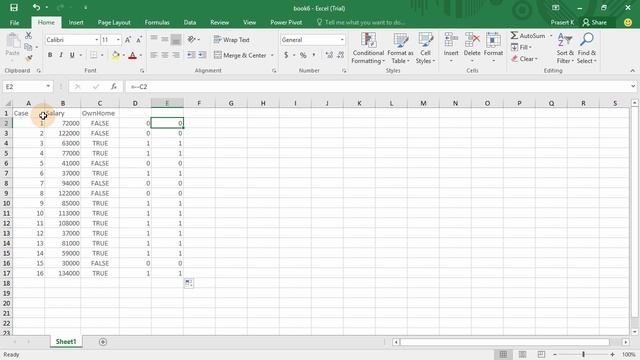Adjust the zoom slider handle

click(584, 354)
